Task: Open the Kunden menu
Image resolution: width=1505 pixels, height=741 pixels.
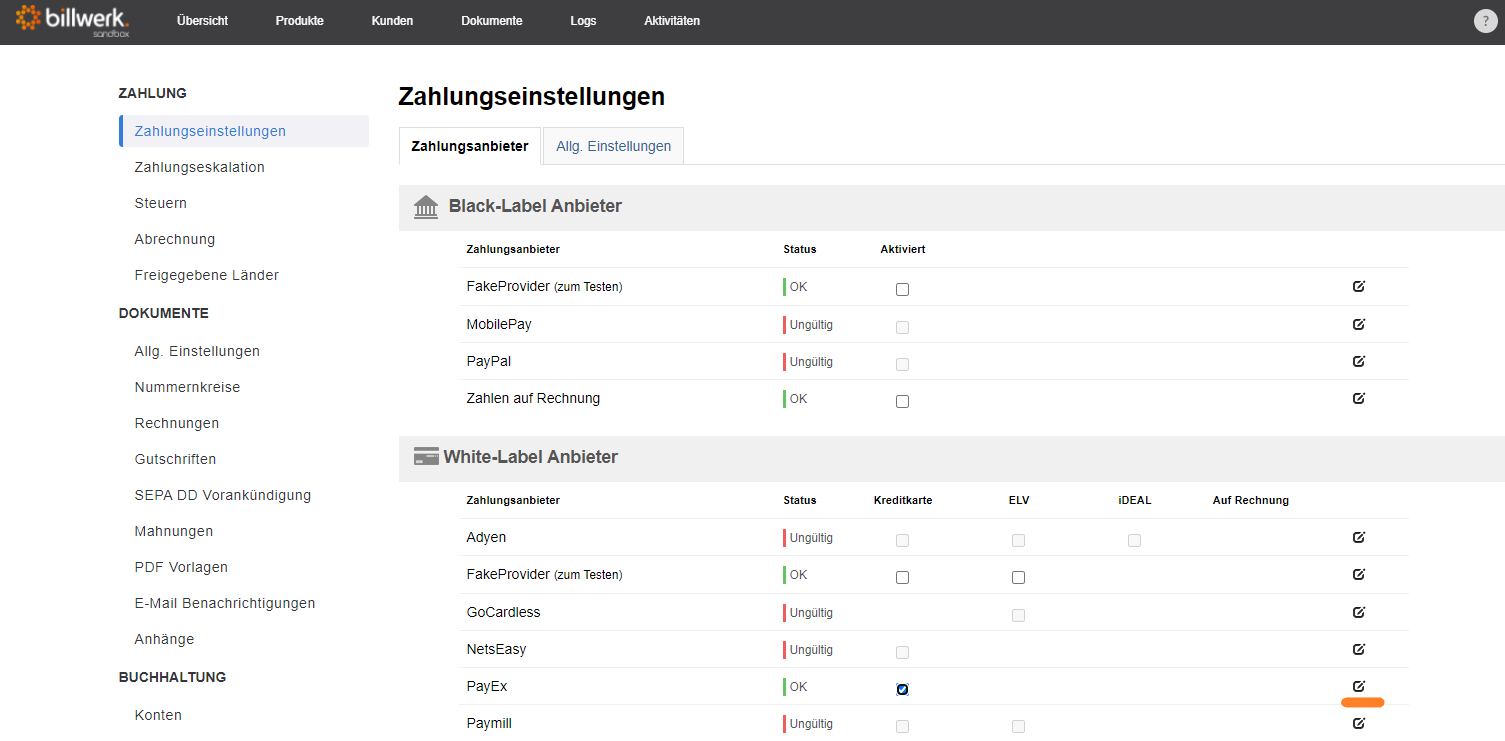Action: pyautogui.click(x=392, y=21)
